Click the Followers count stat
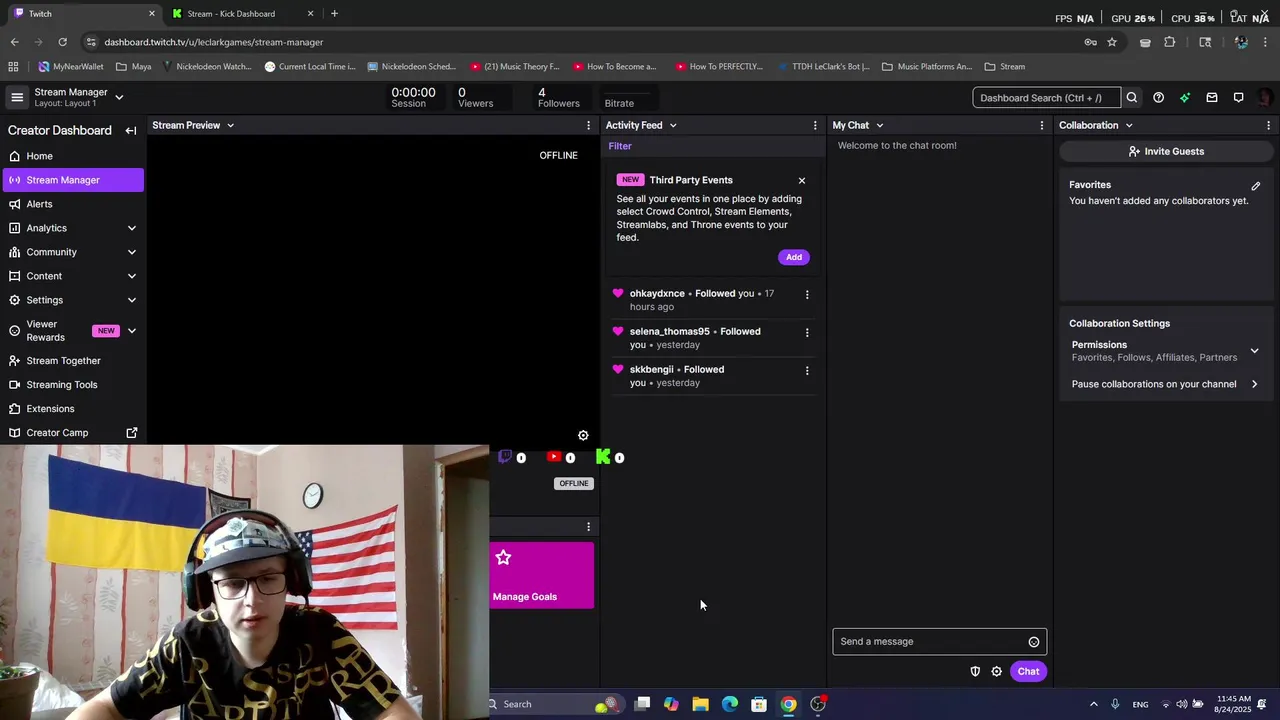1280x720 pixels. coord(558,97)
